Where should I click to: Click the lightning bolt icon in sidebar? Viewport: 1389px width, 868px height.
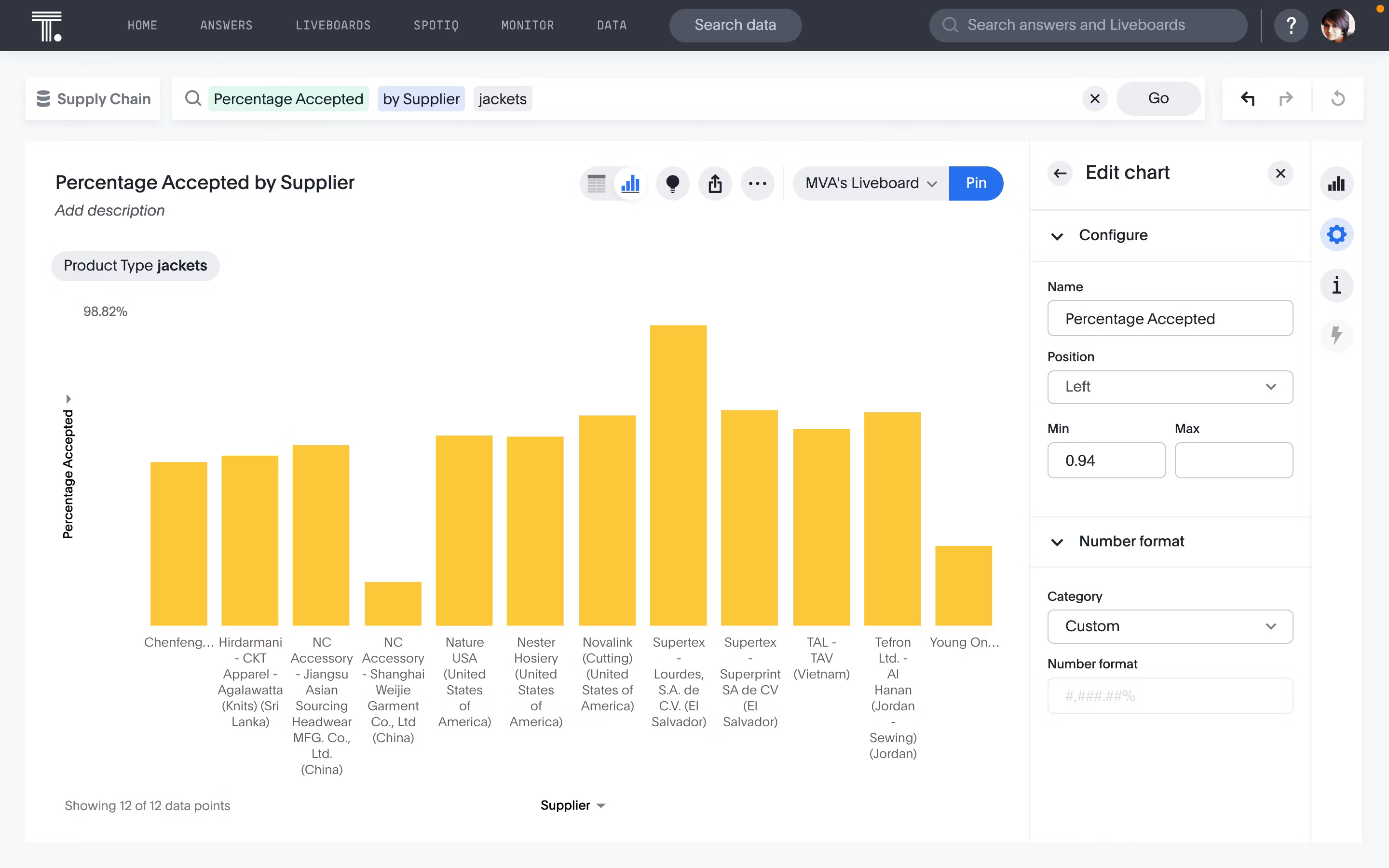tap(1338, 334)
